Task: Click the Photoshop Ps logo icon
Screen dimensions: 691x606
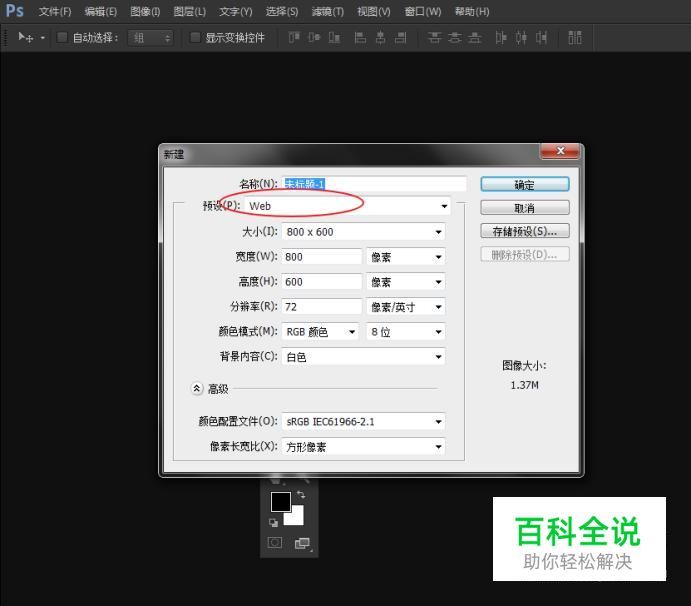Action: tap(14, 11)
